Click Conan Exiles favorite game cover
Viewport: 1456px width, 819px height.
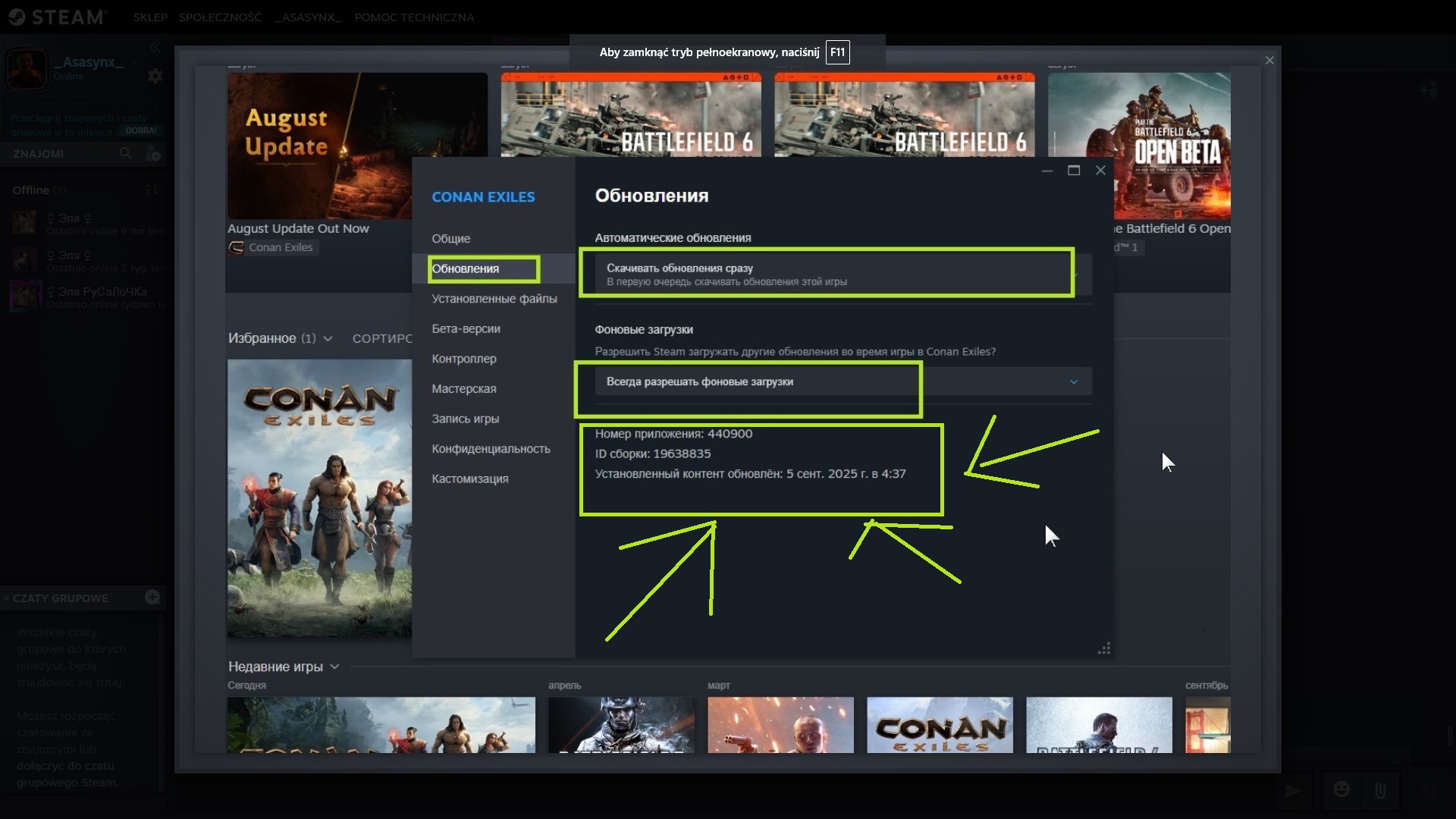click(319, 497)
